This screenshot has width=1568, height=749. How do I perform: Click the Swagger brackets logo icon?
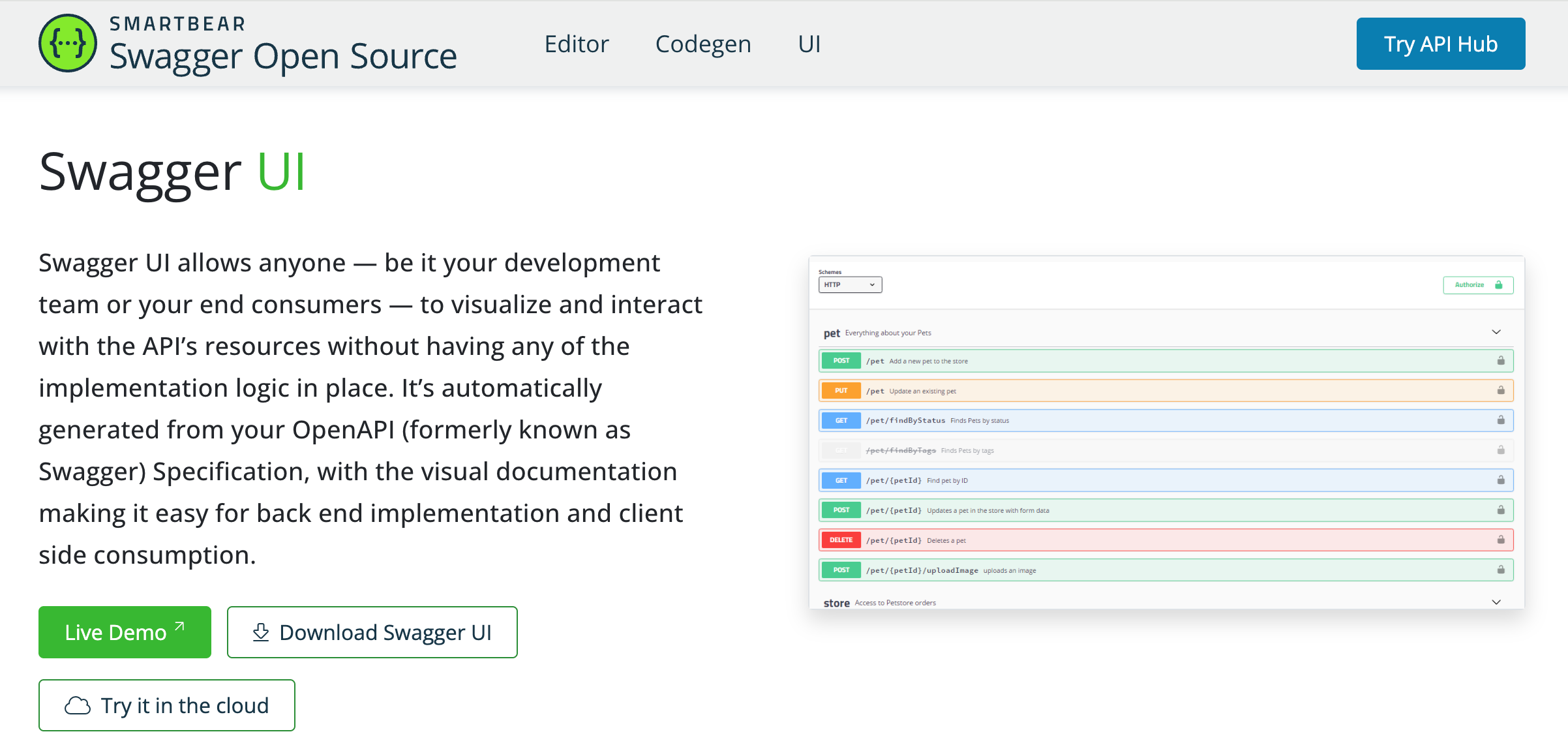pos(67,43)
